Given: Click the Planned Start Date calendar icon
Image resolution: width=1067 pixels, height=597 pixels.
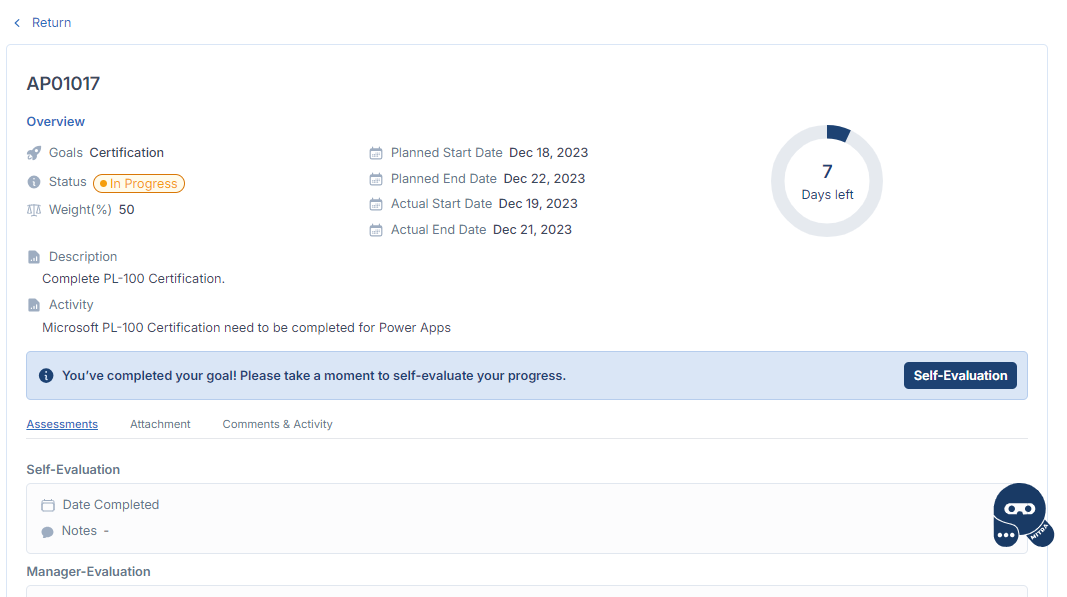Looking at the screenshot, I should coord(376,154).
